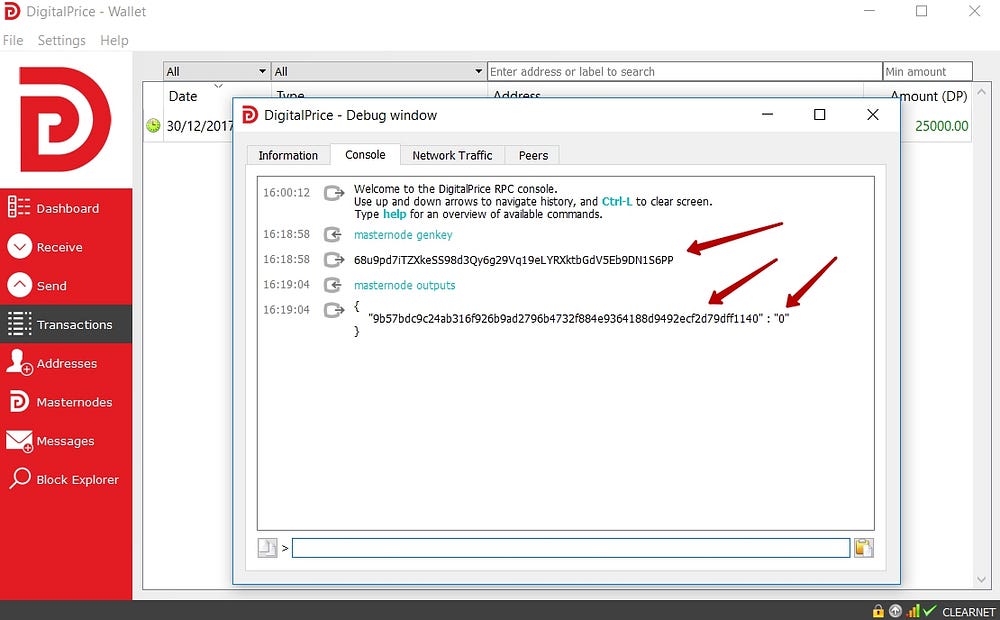Click the Debug window title icon

250,115
